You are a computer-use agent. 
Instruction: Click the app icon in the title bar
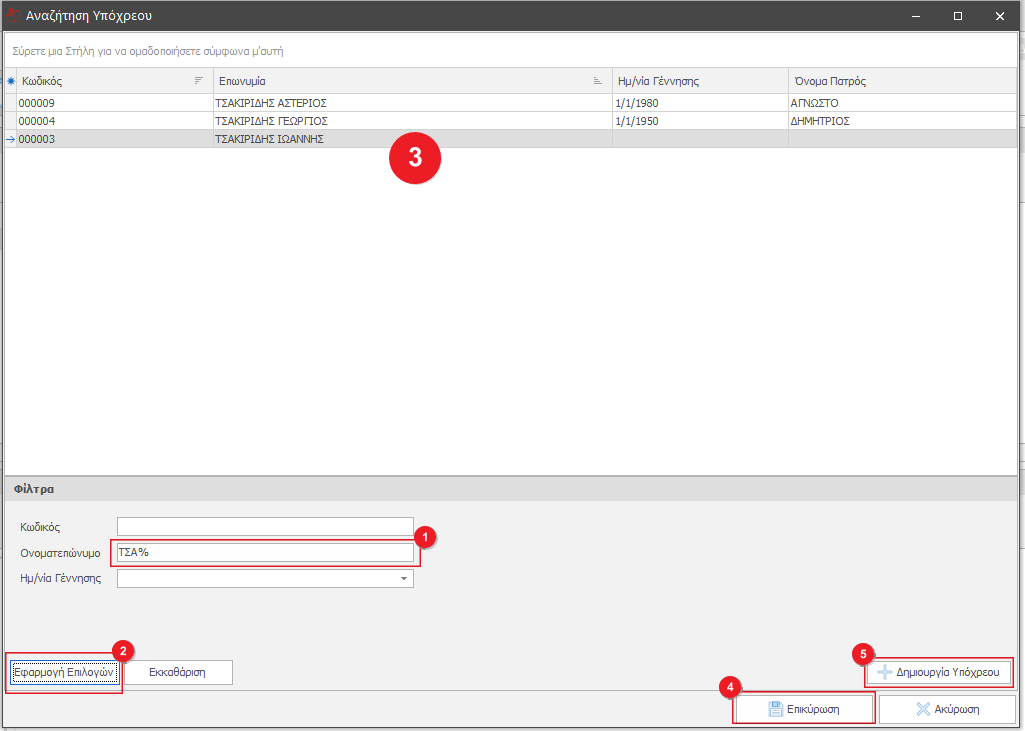(x=14, y=15)
